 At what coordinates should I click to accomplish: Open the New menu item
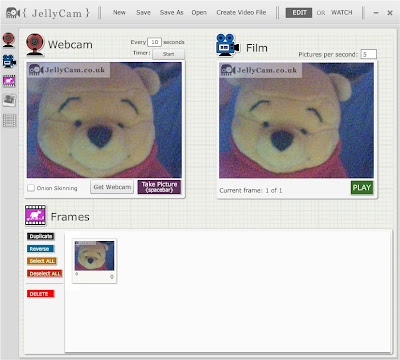pyautogui.click(x=119, y=13)
